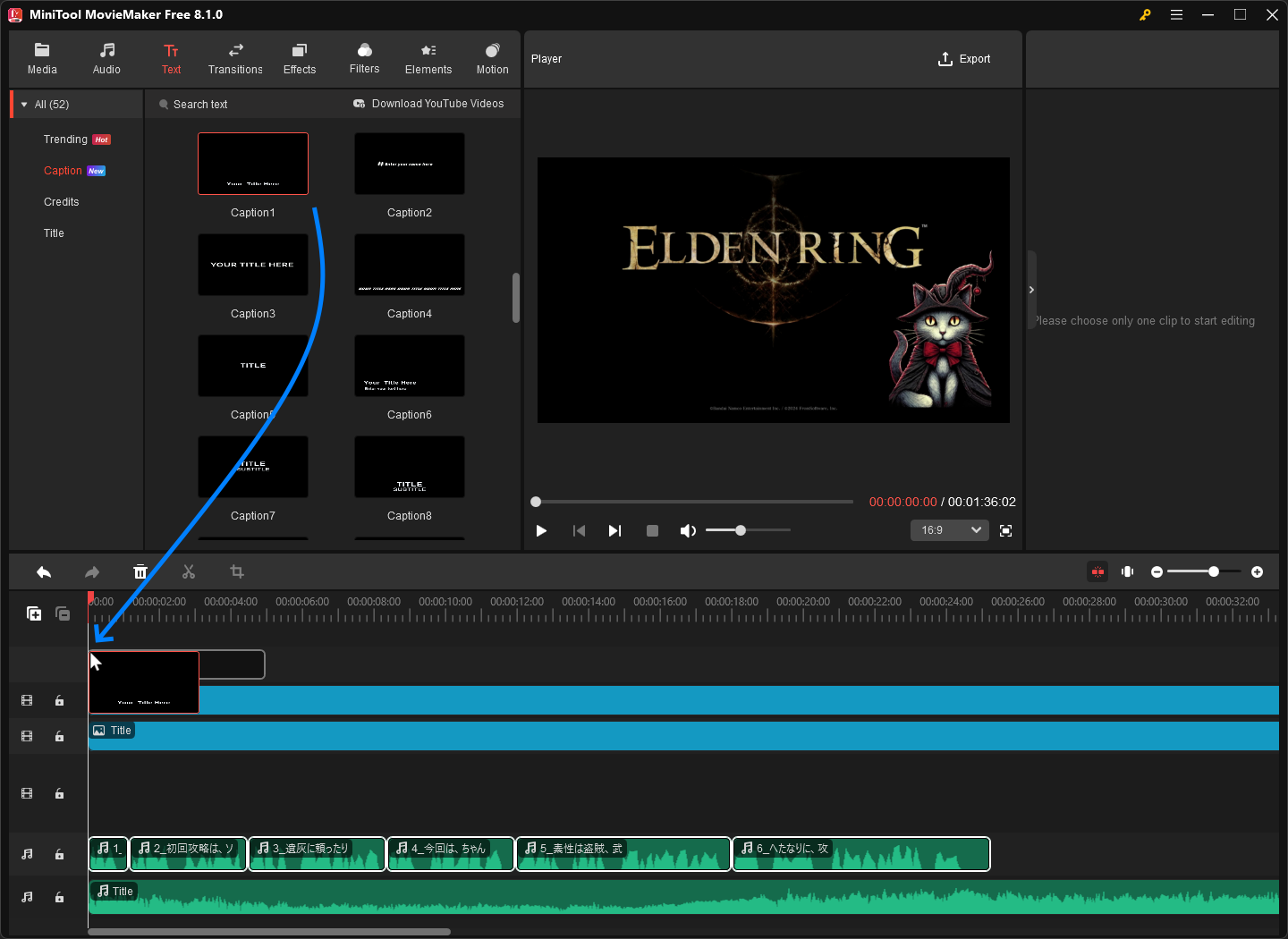Click the first audio track music icon

click(x=27, y=855)
